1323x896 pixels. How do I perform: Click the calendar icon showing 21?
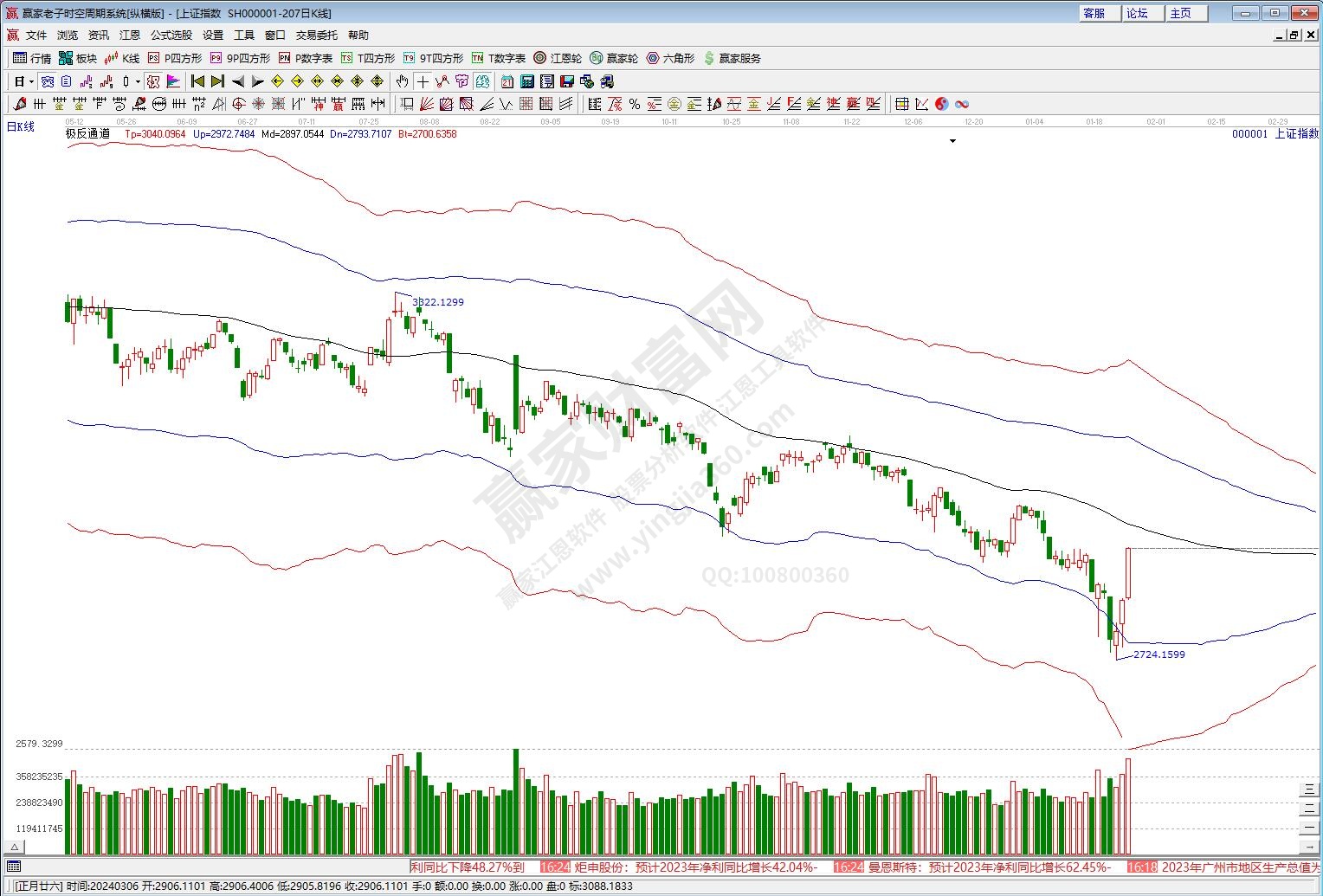(x=507, y=81)
